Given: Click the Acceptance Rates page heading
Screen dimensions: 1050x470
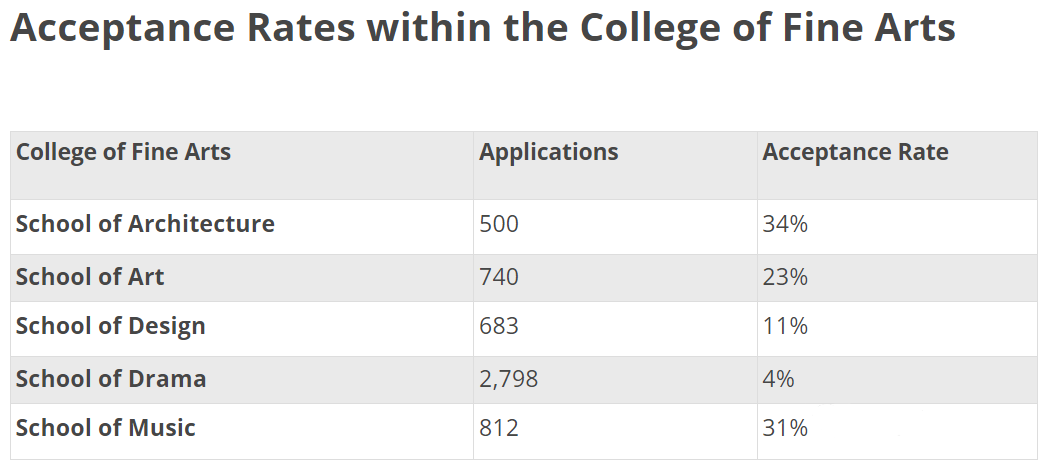Looking at the screenshot, I should pos(482,29).
